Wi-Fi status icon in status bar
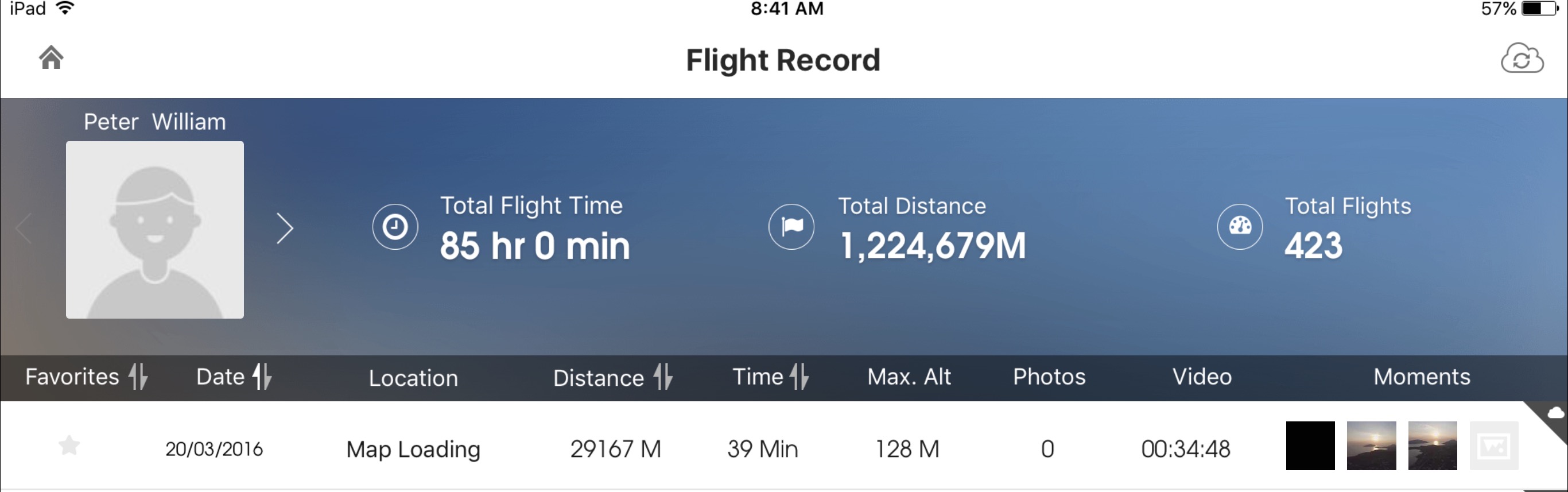The height and width of the screenshot is (492, 1568). 64,8
